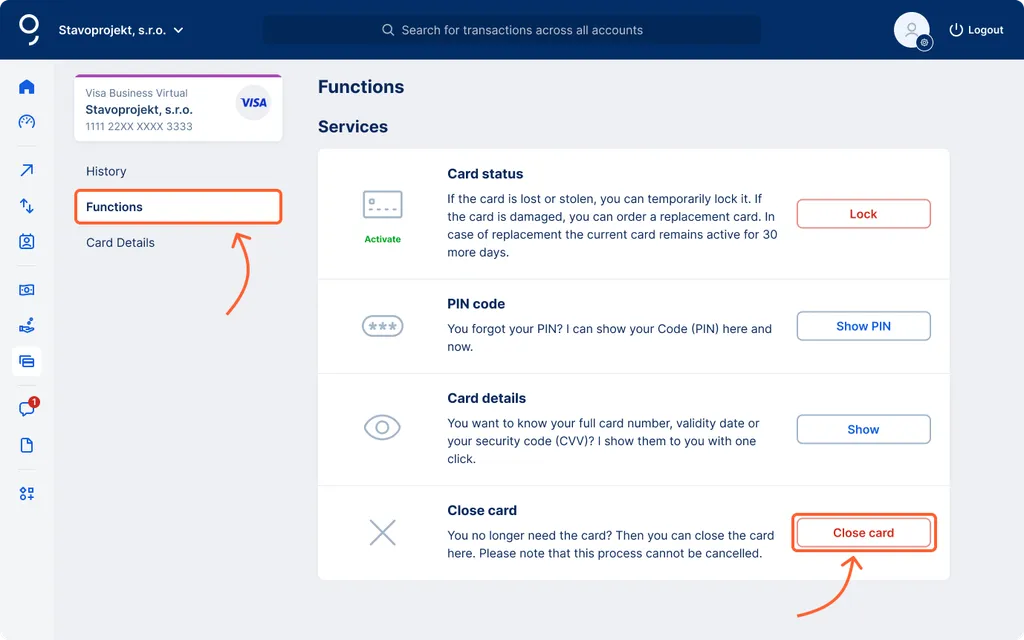Click the Close card button
Image resolution: width=1024 pixels, height=640 pixels.
[x=863, y=533]
